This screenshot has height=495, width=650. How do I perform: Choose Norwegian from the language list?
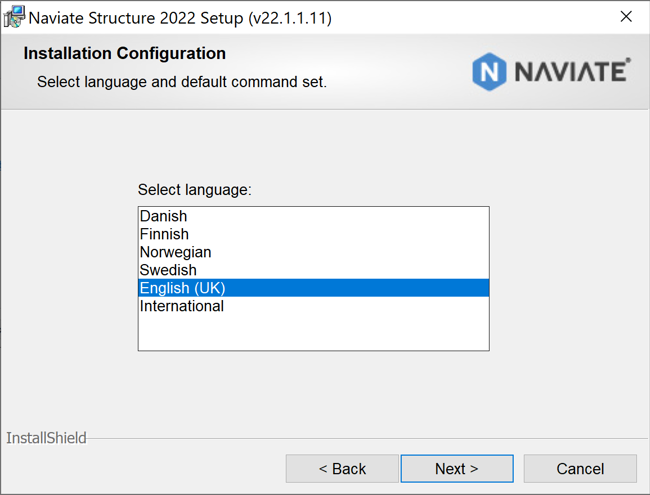(313, 252)
